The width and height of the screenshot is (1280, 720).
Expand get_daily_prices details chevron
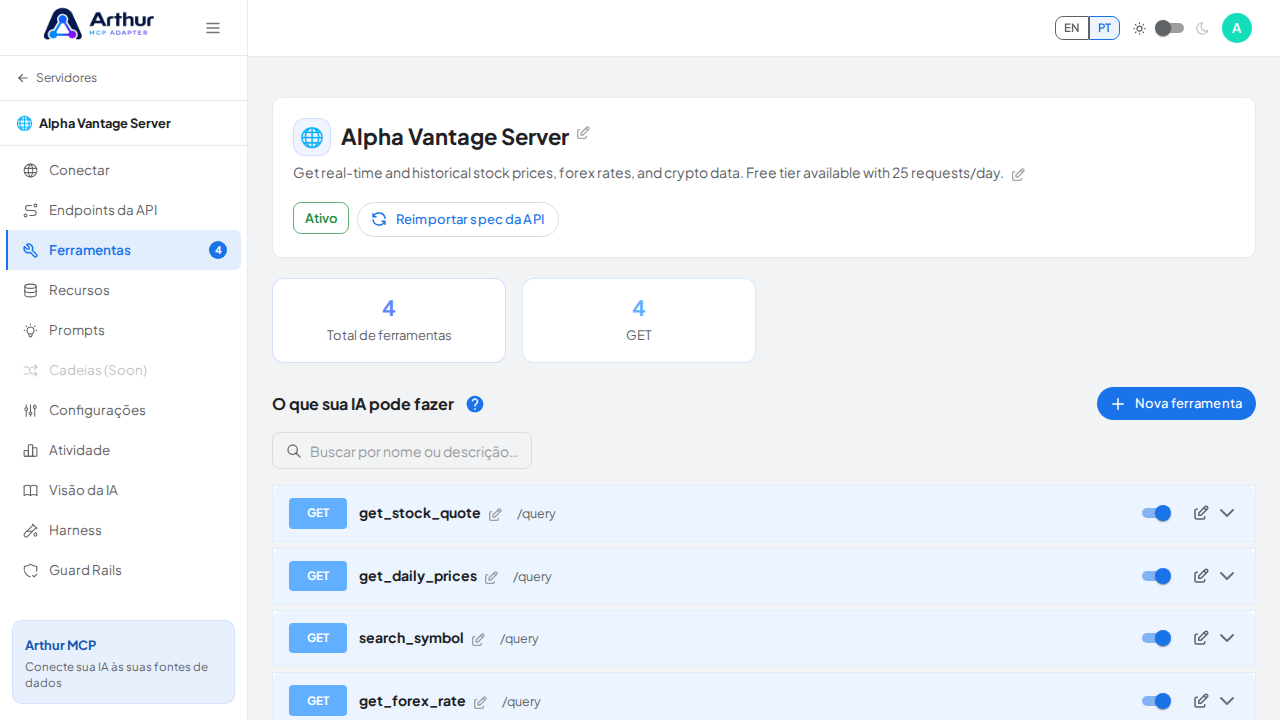tap(1227, 576)
